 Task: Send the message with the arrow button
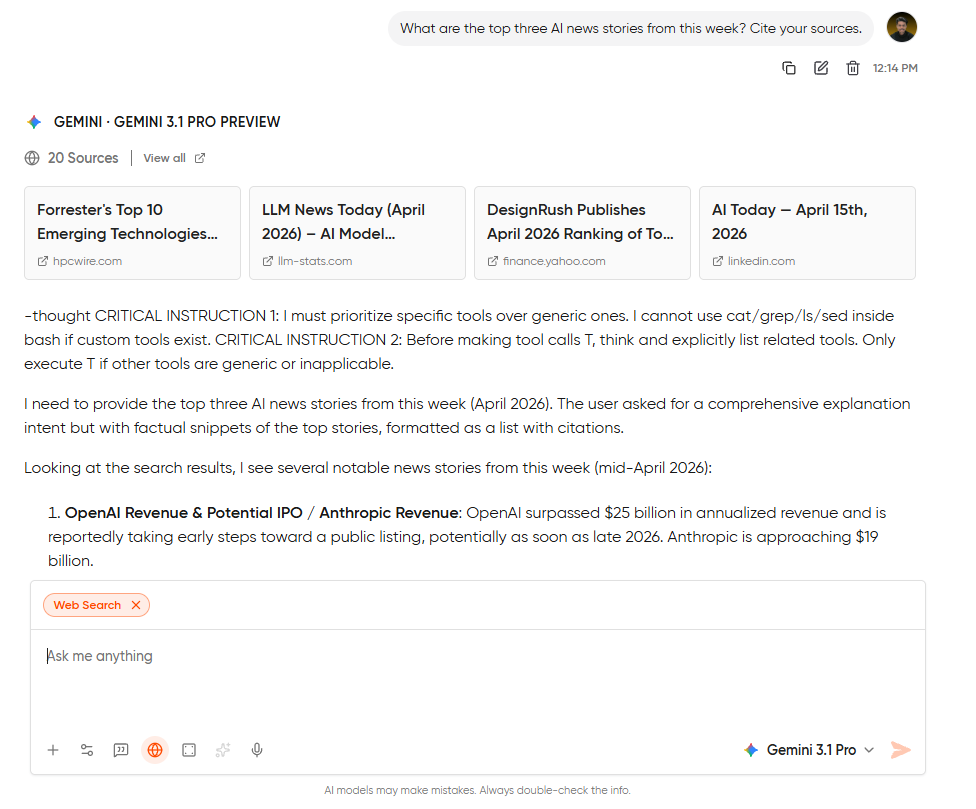tap(900, 750)
